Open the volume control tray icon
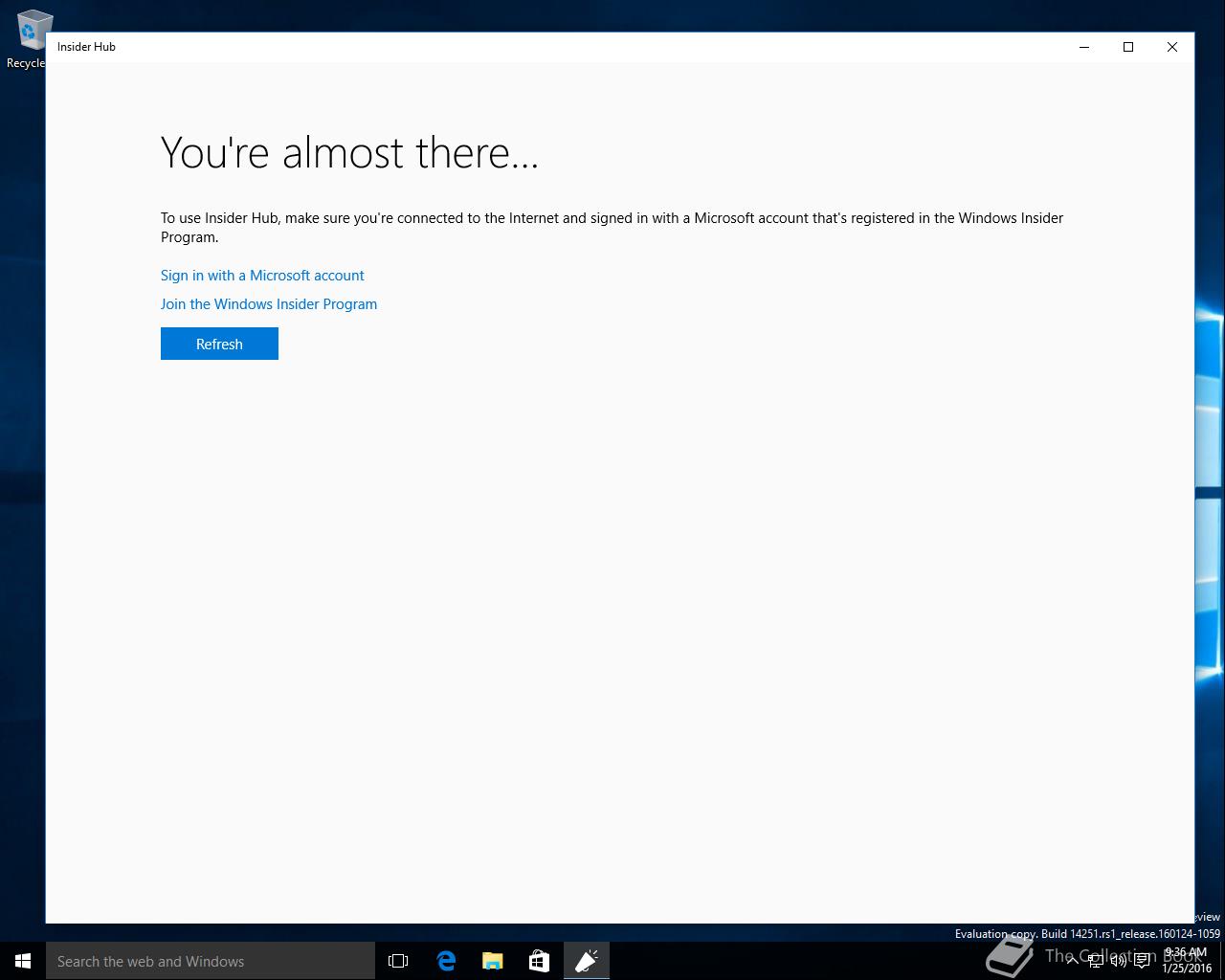 coord(1119,961)
